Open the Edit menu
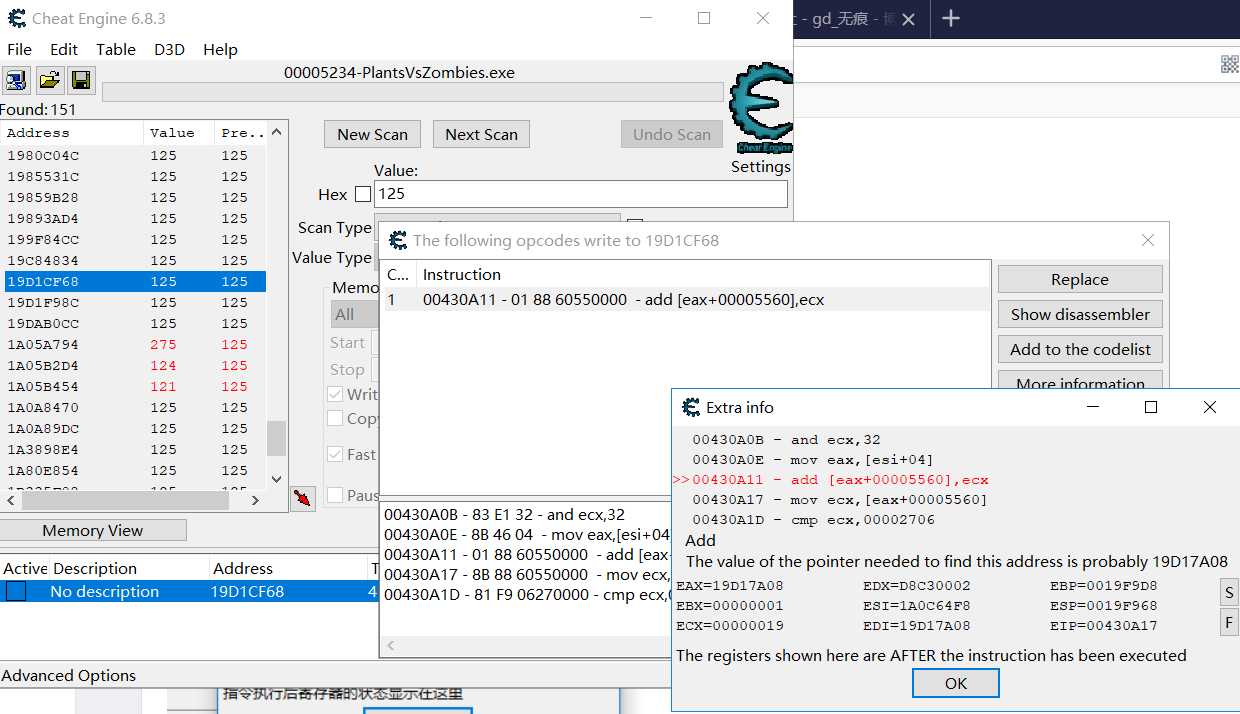1240x714 pixels. pos(64,49)
